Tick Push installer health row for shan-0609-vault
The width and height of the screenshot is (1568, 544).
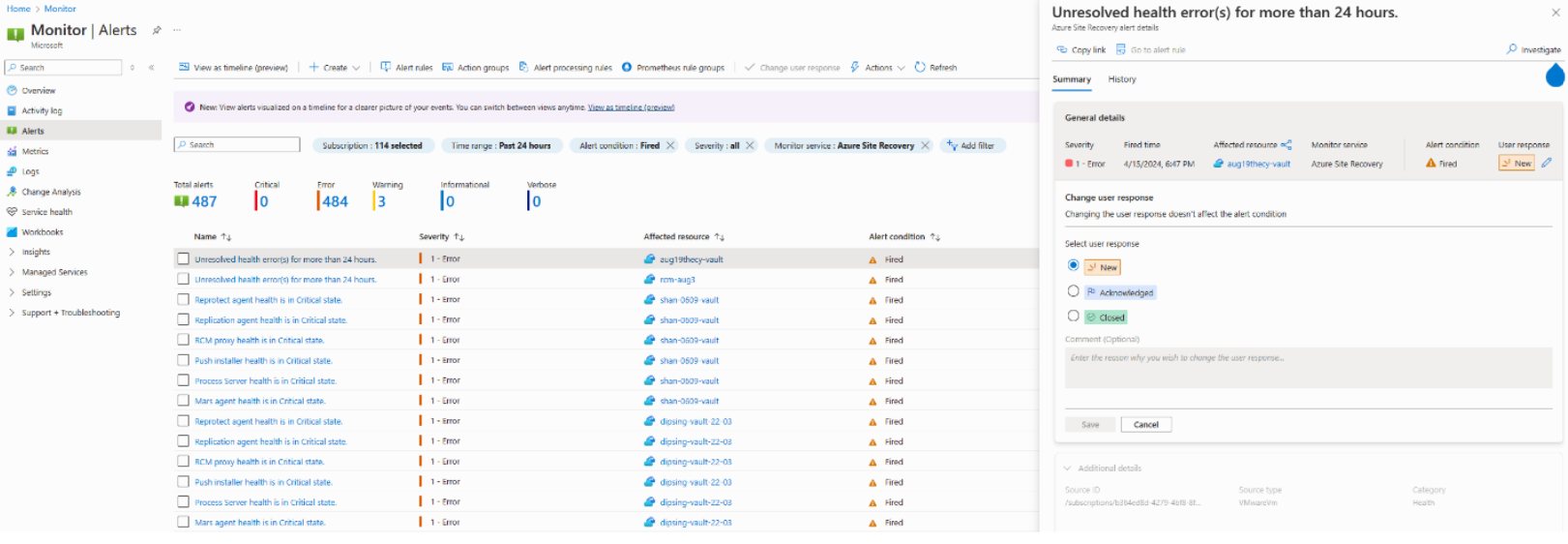click(183, 361)
